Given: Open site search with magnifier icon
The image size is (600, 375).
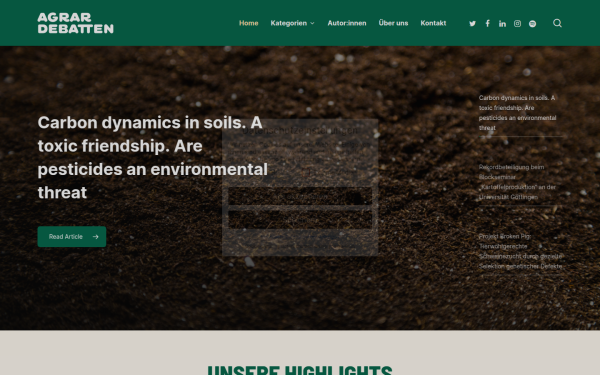Looking at the screenshot, I should [x=557, y=23].
